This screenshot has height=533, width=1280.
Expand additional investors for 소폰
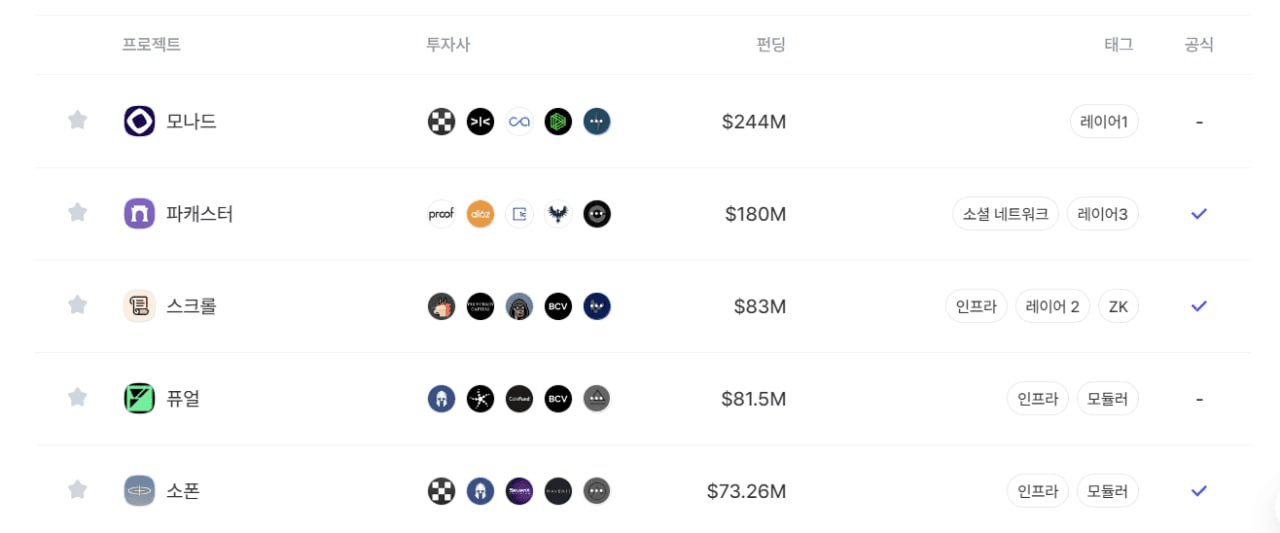click(x=597, y=491)
